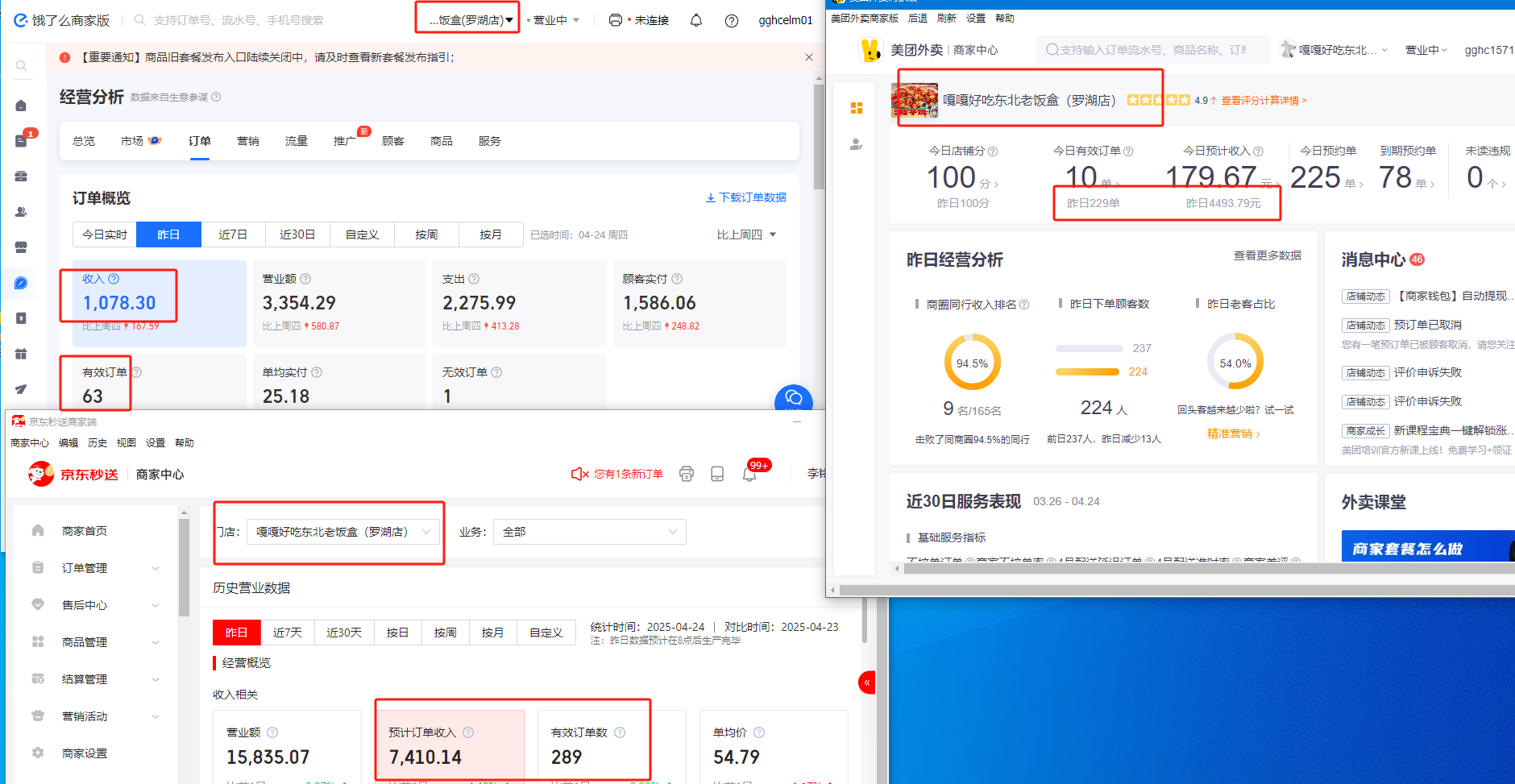Open Meituan 营业中 status dropdown

pyautogui.click(x=1426, y=50)
